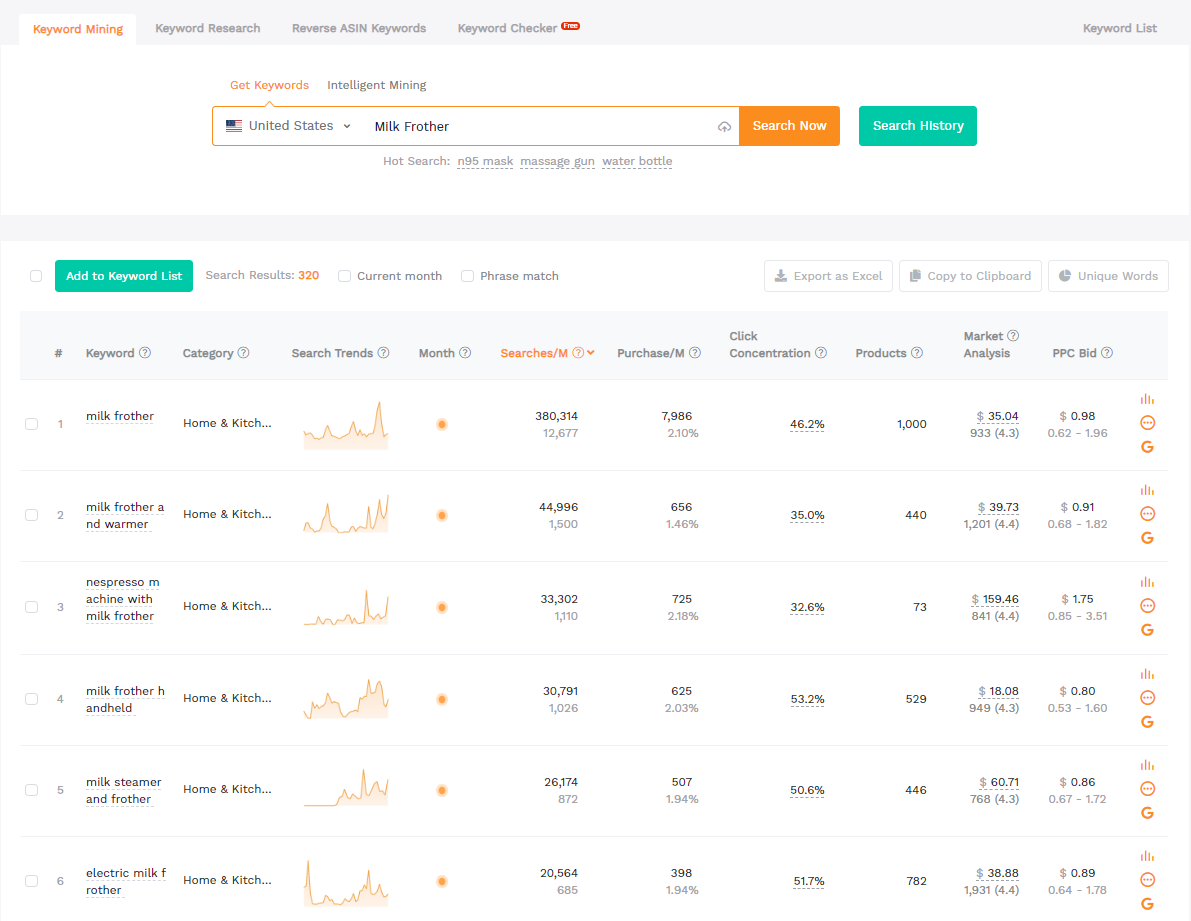This screenshot has width=1191, height=921.
Task: Click the month dot for milk frother handheld
Action: tap(442, 699)
